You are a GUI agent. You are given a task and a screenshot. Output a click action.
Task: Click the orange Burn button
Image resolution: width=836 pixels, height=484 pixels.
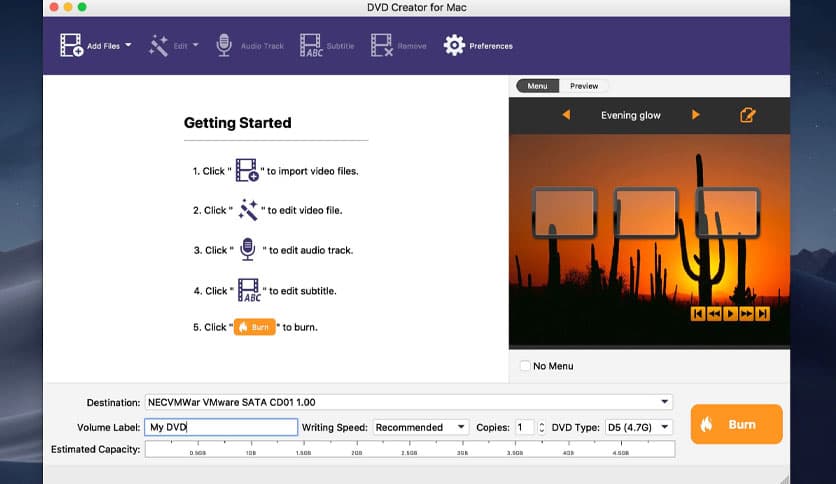pyautogui.click(x=736, y=424)
